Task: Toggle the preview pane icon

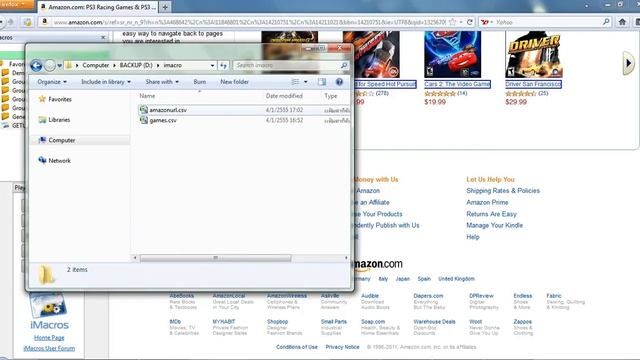Action: [x=322, y=82]
